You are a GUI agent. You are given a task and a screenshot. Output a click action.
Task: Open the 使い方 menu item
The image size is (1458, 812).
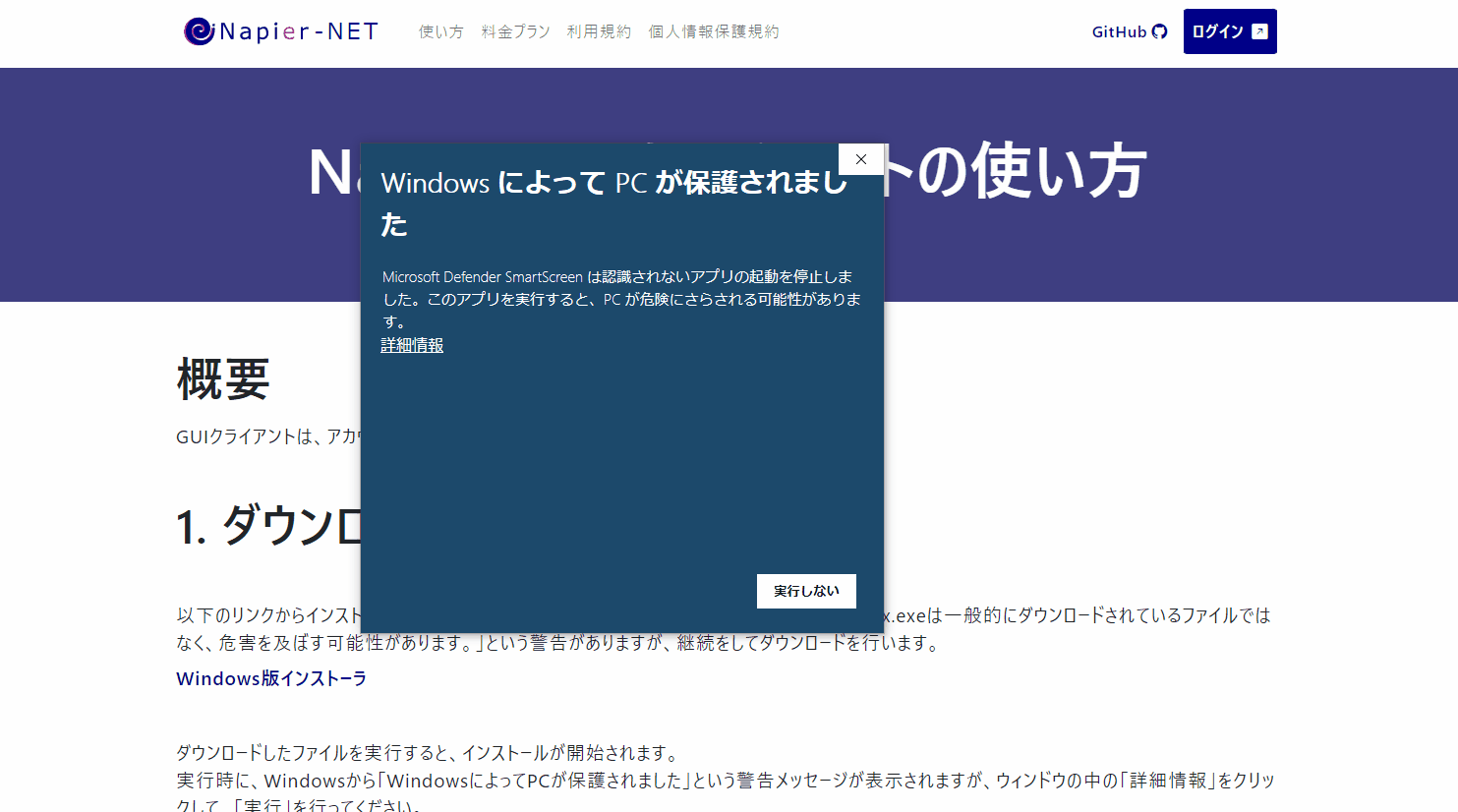tap(440, 31)
